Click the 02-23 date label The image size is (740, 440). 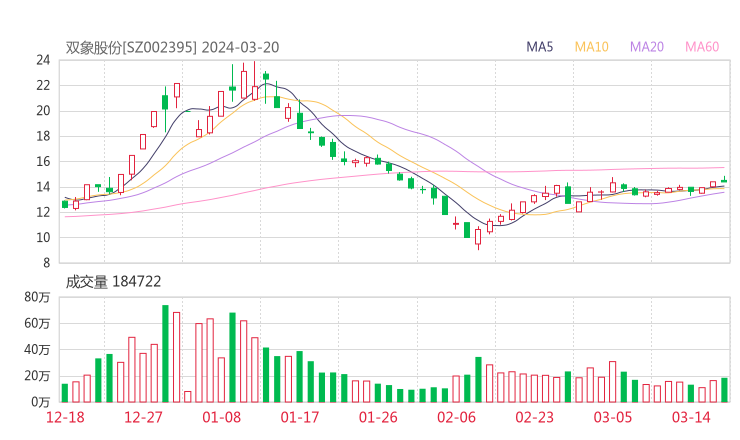[x=534, y=417]
